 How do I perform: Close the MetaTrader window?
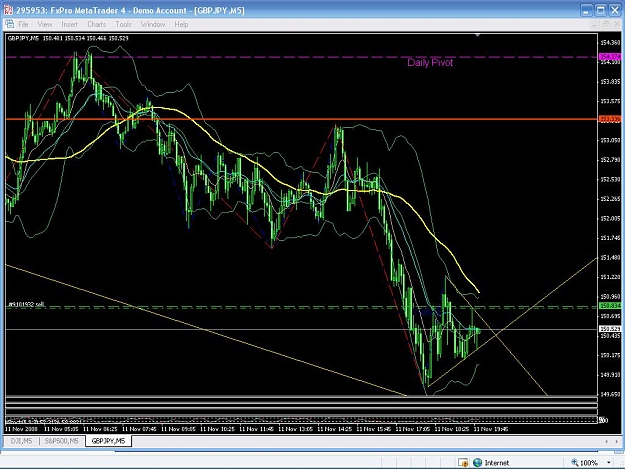(x=615, y=10)
